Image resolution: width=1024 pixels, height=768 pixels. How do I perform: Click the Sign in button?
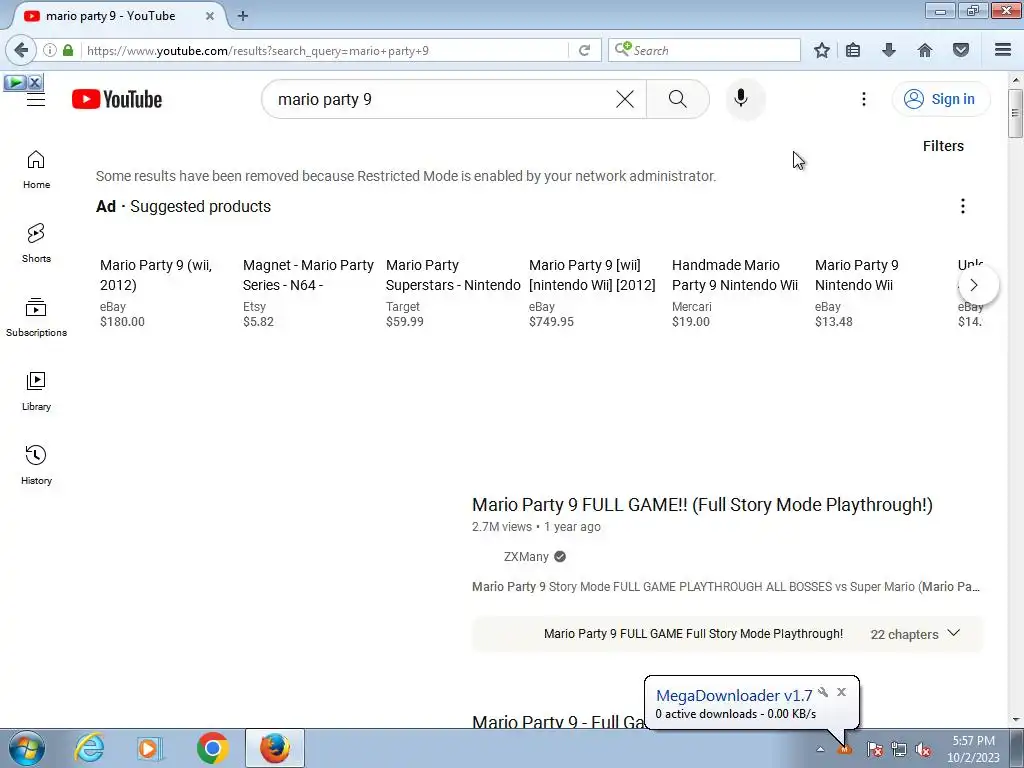point(940,99)
